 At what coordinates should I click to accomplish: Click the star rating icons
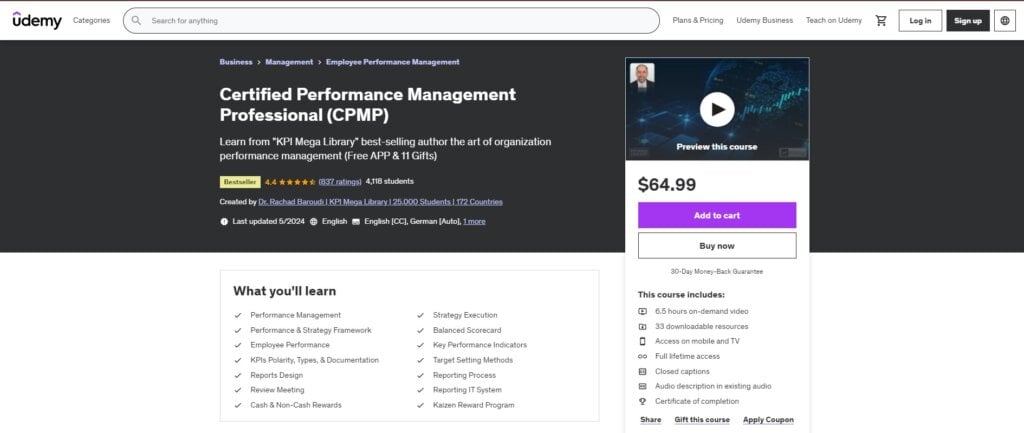(x=298, y=182)
